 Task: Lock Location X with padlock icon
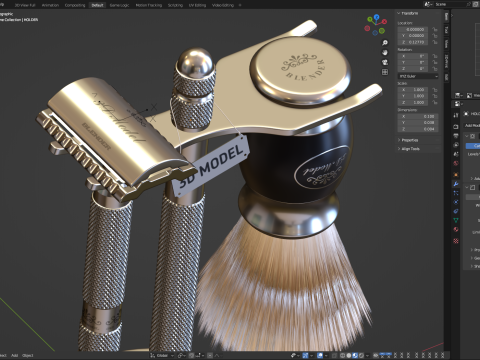[435, 29]
